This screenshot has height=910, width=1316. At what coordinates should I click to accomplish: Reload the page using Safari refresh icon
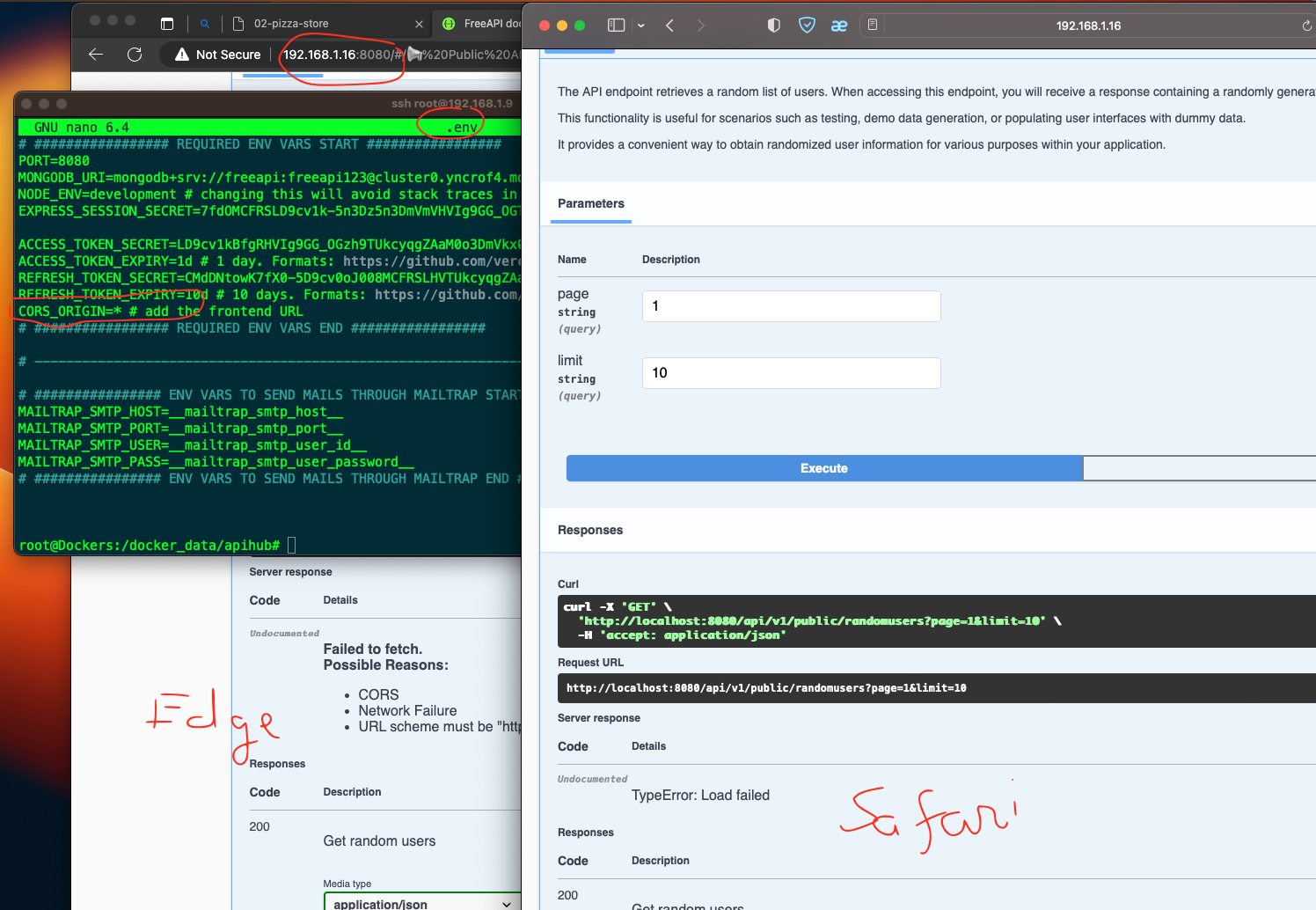click(1308, 26)
